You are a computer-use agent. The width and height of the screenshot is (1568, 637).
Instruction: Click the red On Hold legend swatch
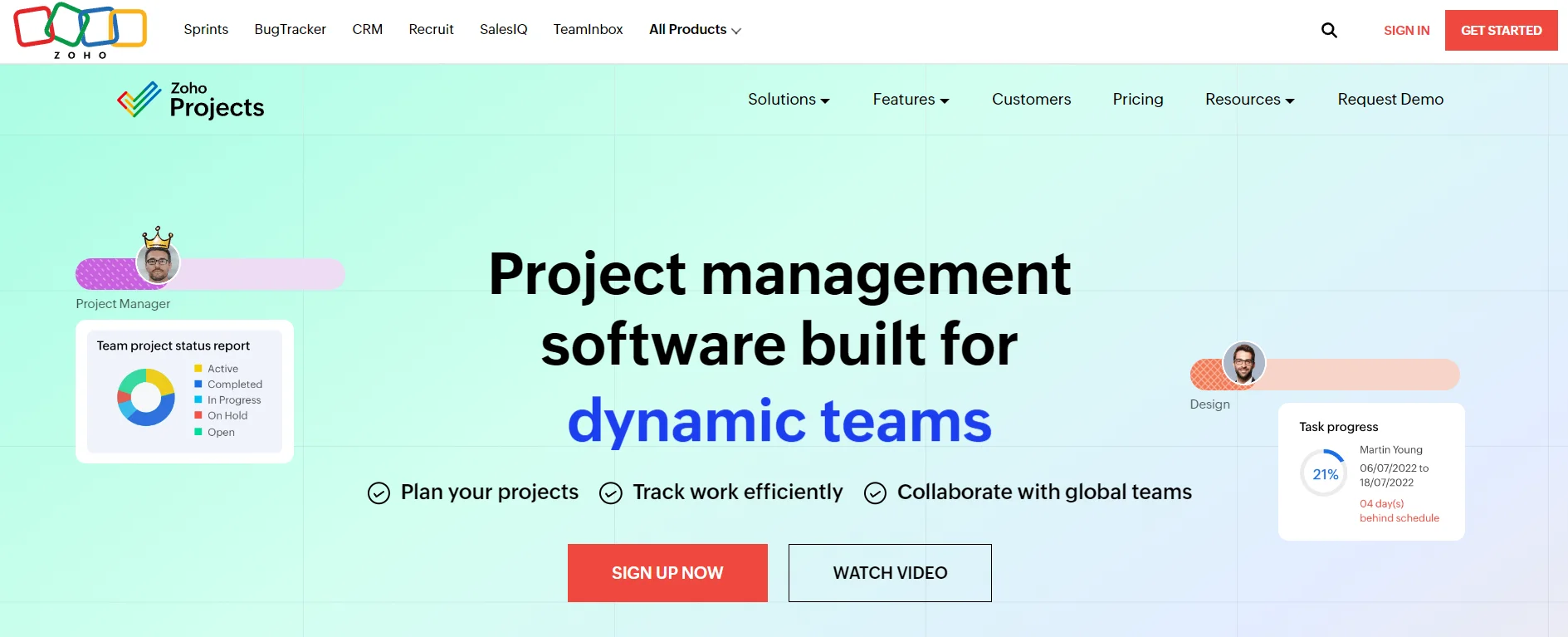click(198, 415)
